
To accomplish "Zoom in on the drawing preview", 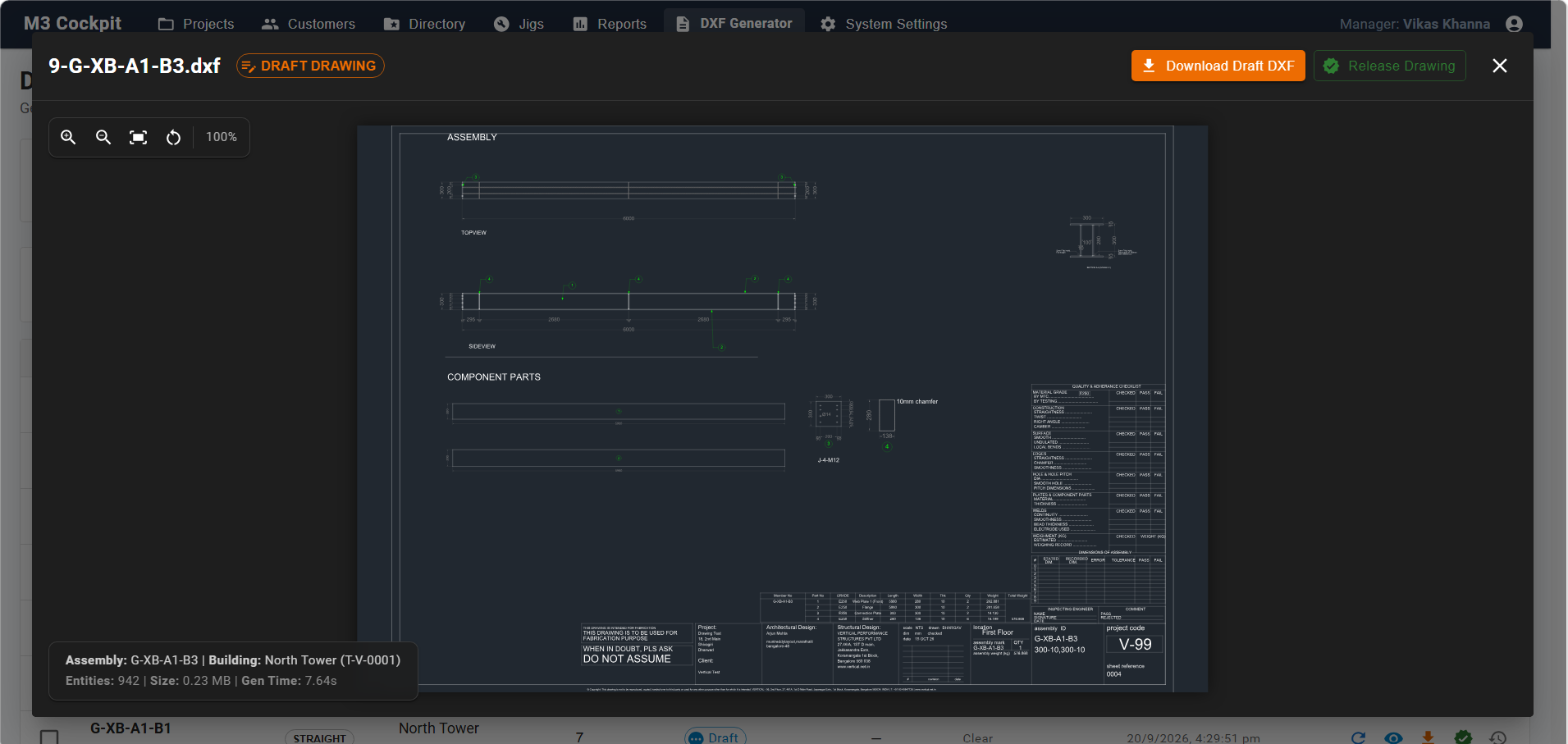I will [68, 137].
